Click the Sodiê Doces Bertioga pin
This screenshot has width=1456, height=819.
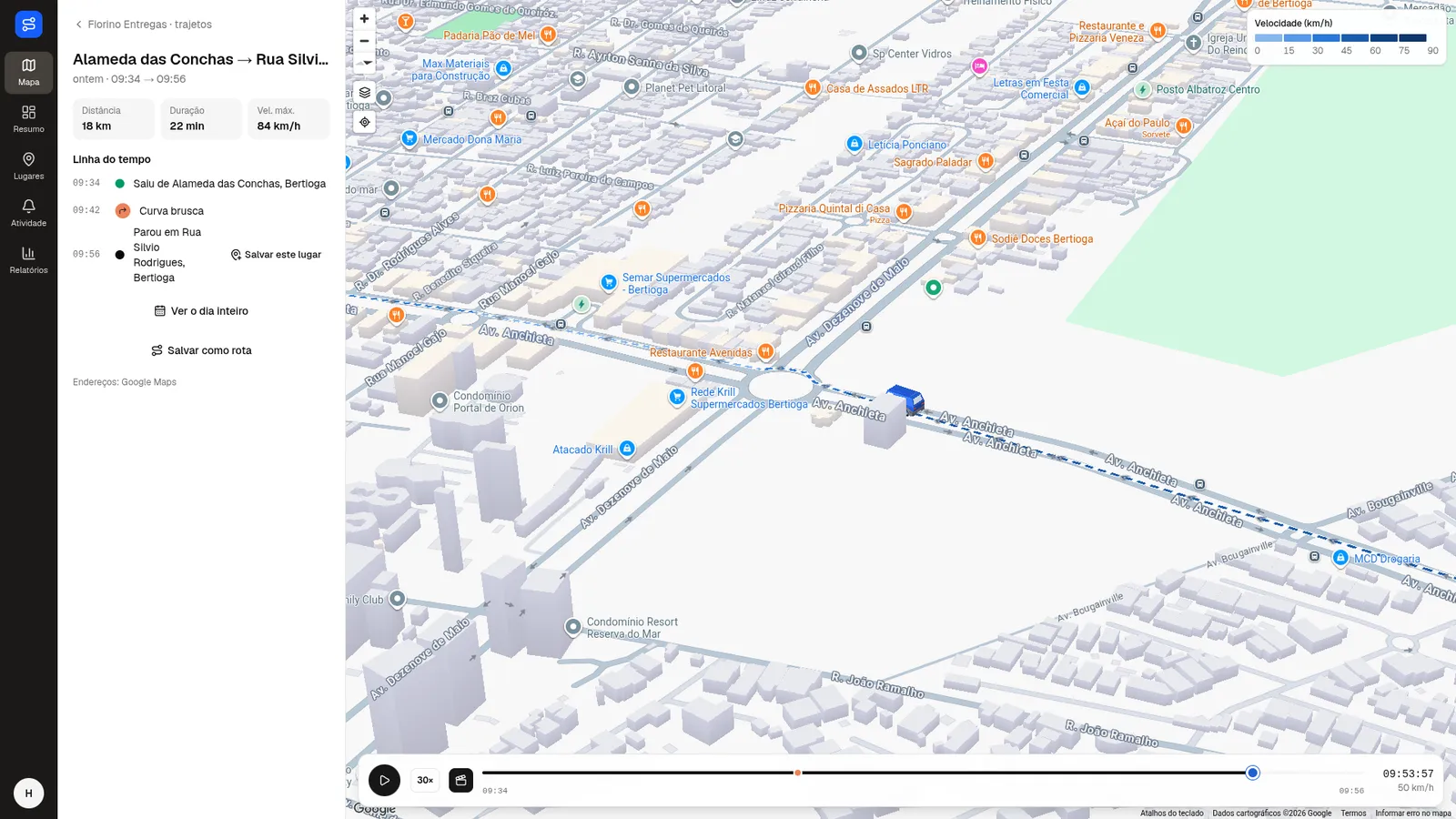click(977, 238)
